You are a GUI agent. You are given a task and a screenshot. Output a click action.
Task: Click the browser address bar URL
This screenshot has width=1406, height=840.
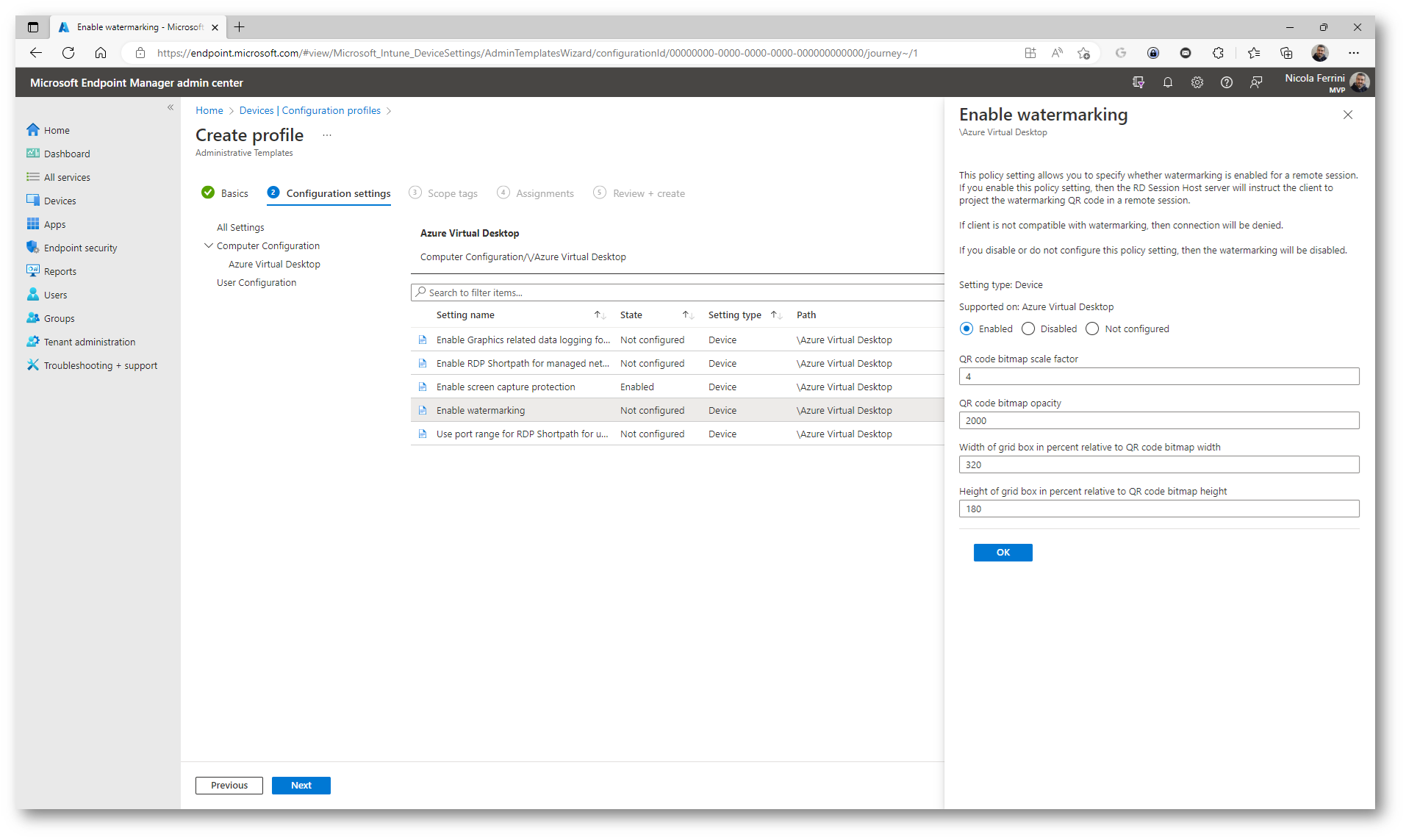537,53
